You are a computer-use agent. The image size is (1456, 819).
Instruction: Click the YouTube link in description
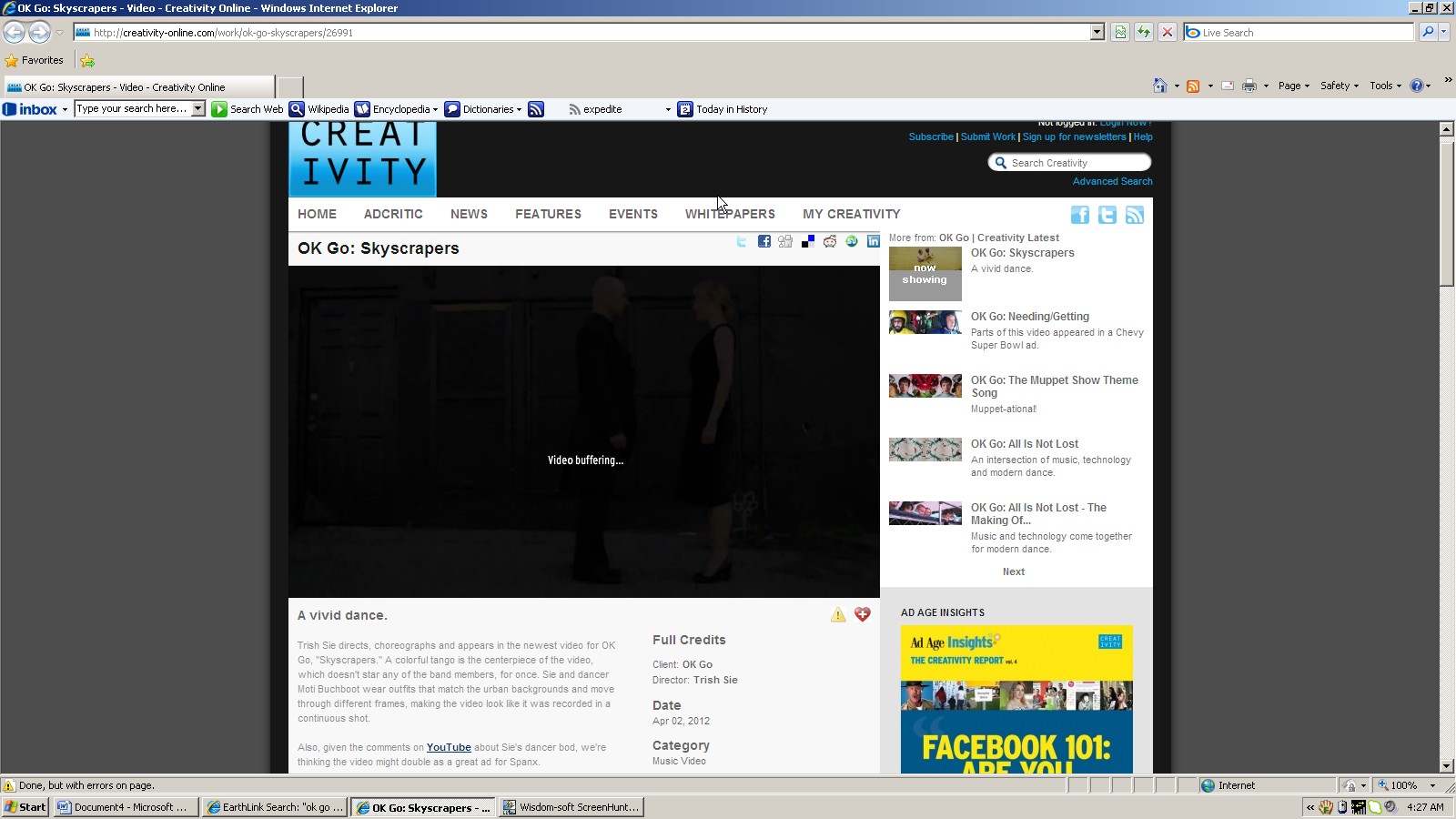click(x=449, y=747)
